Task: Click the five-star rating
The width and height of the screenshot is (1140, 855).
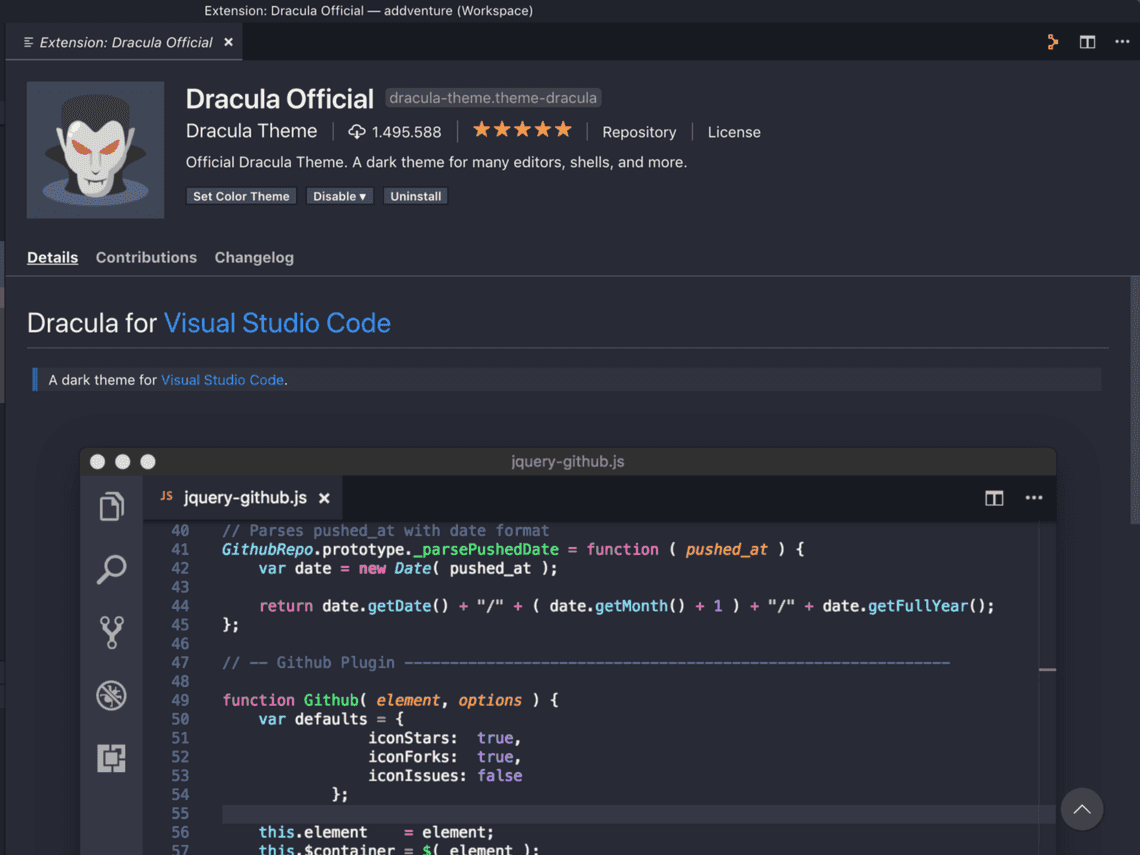Action: pyautogui.click(x=522, y=131)
